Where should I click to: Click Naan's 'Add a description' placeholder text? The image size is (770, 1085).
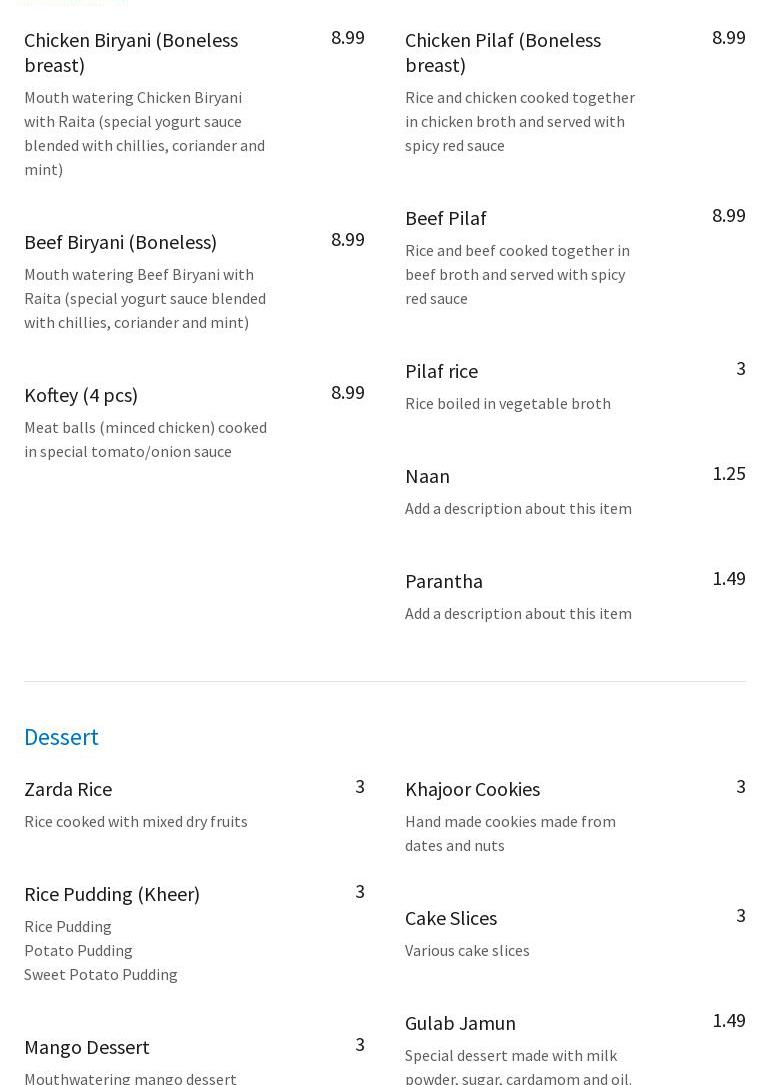coord(518,508)
